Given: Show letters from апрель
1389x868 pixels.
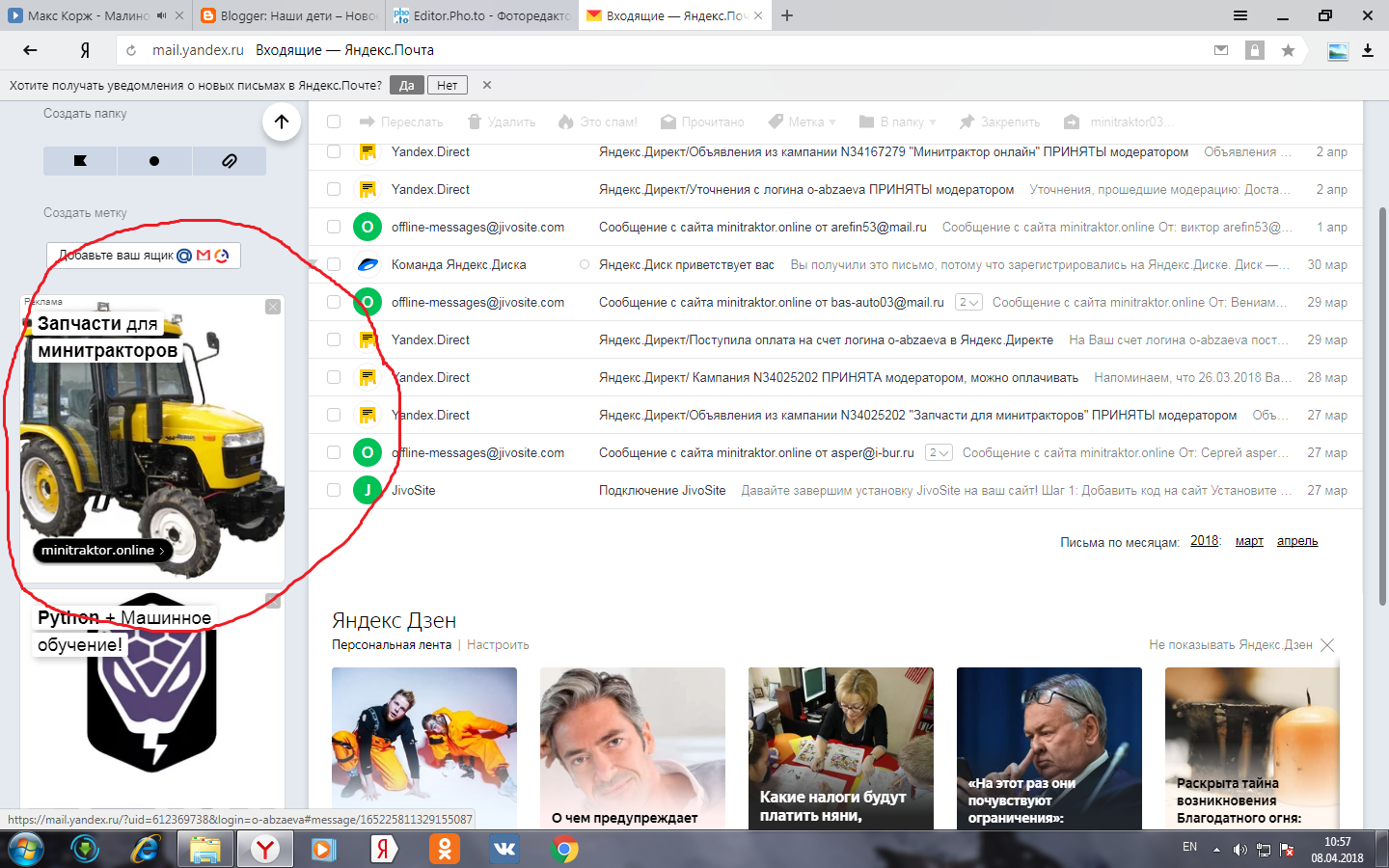Looking at the screenshot, I should pos(1297,541).
